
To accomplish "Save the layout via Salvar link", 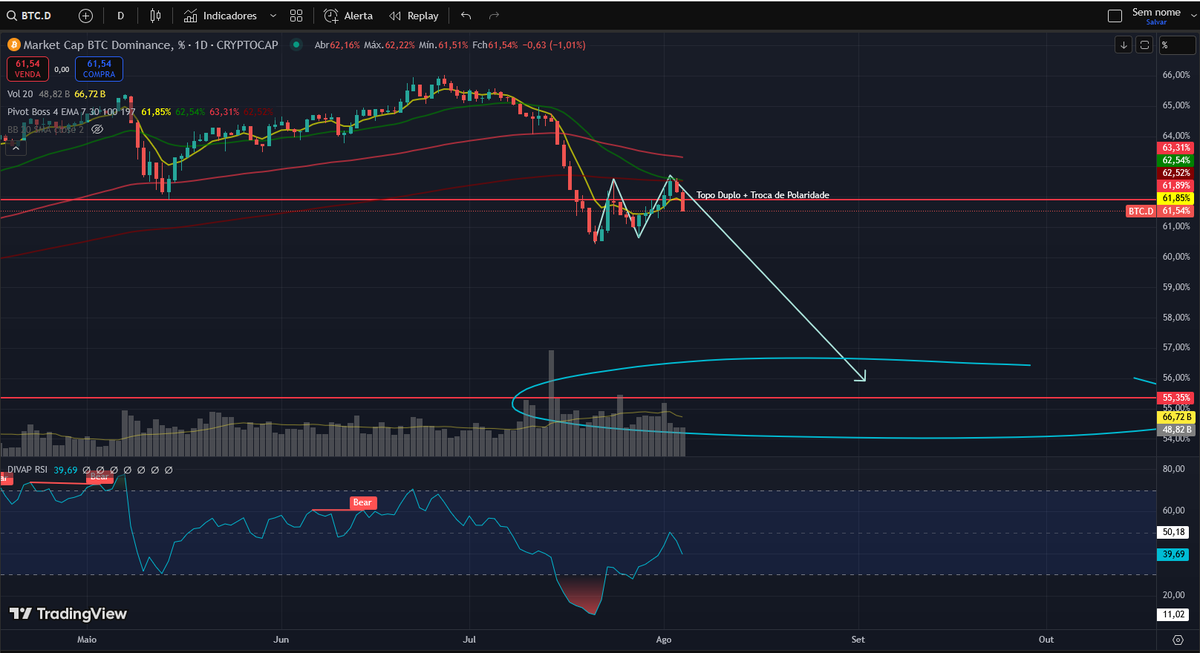I will click(1157, 22).
